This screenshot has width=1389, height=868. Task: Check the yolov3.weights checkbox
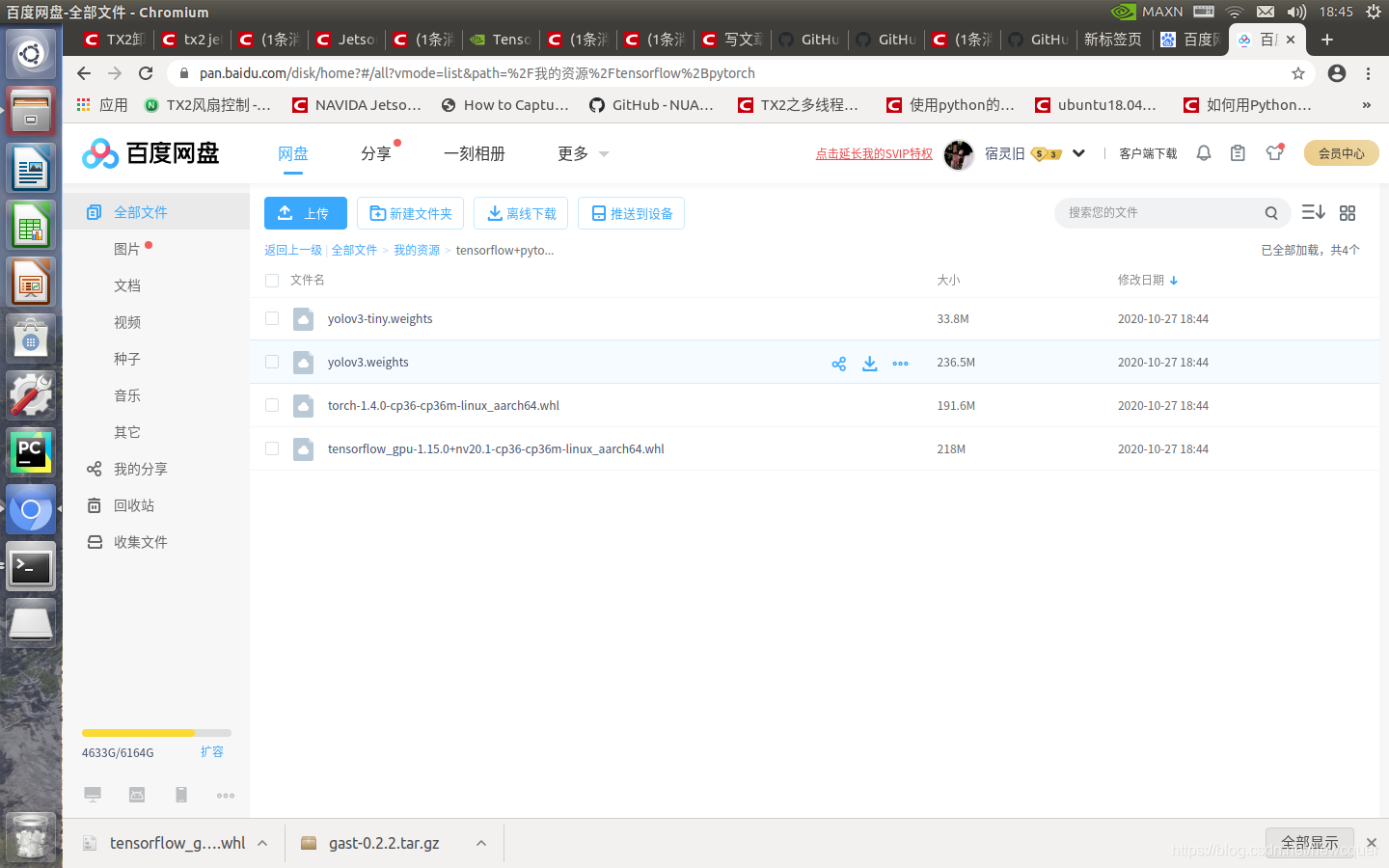272,363
